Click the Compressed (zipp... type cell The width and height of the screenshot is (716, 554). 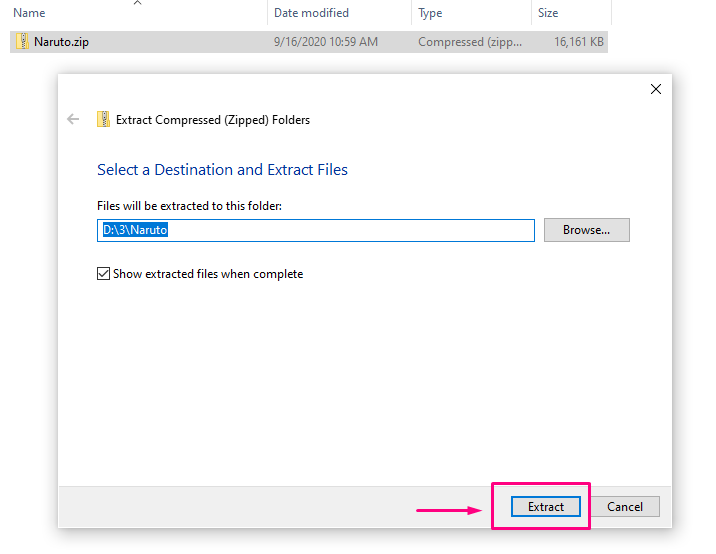[x=470, y=42]
